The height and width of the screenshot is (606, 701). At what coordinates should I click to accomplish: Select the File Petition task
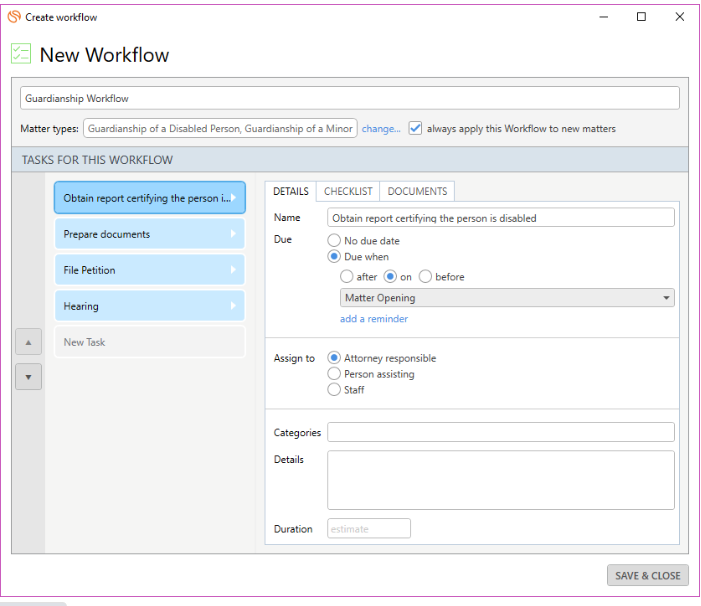[150, 269]
